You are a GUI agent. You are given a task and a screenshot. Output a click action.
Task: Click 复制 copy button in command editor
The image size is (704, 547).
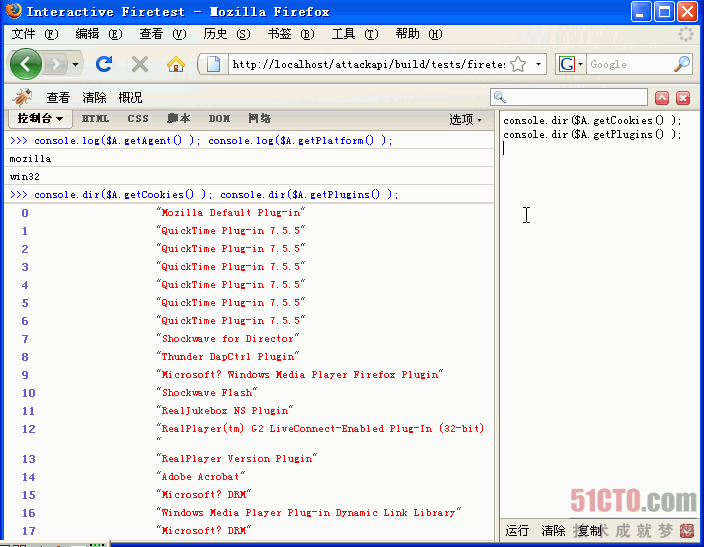[588, 531]
